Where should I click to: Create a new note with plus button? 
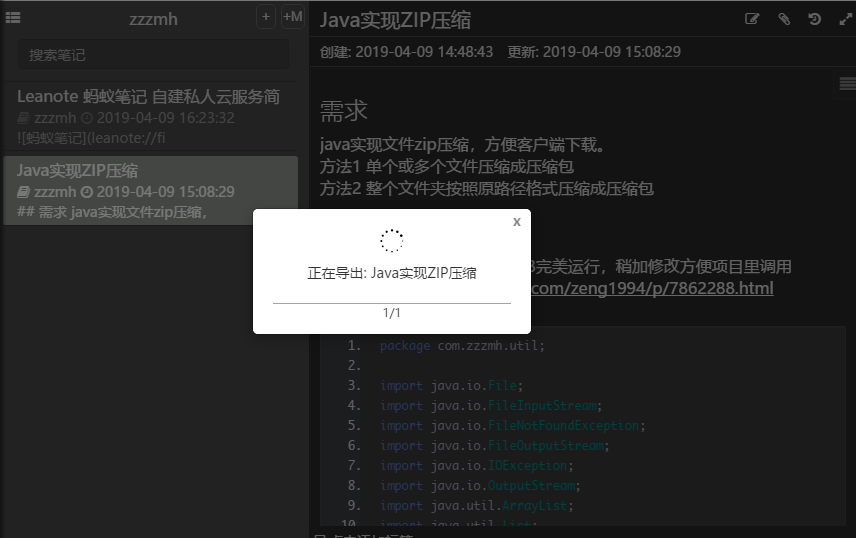266,17
